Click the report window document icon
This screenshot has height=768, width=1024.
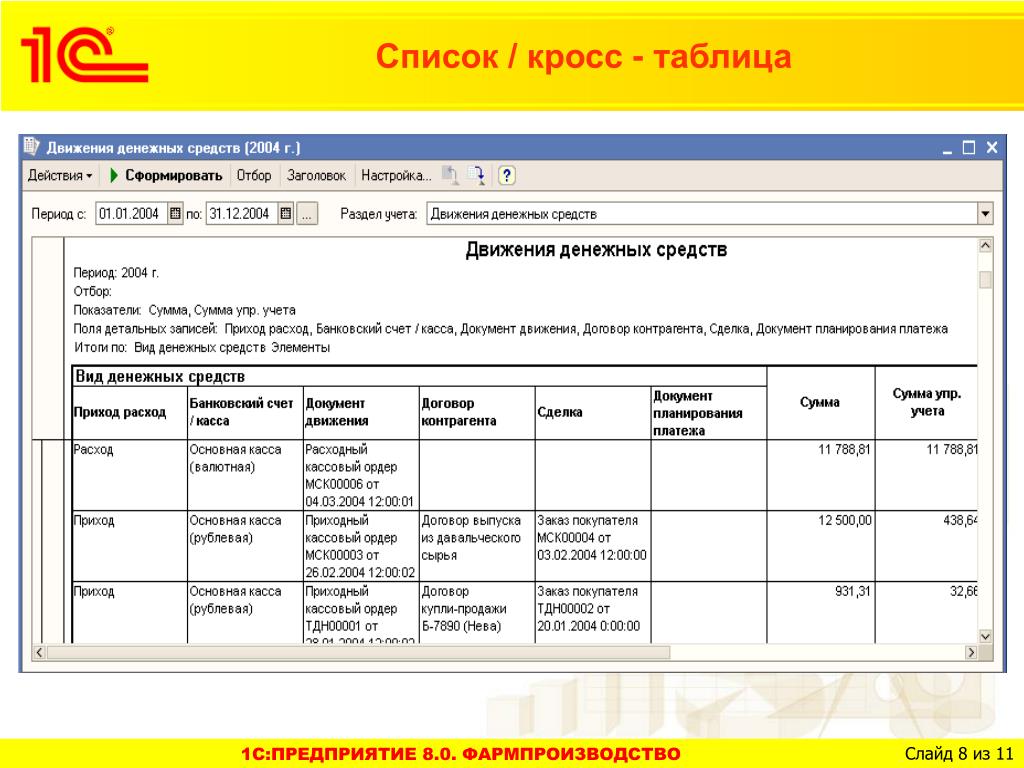point(31,147)
